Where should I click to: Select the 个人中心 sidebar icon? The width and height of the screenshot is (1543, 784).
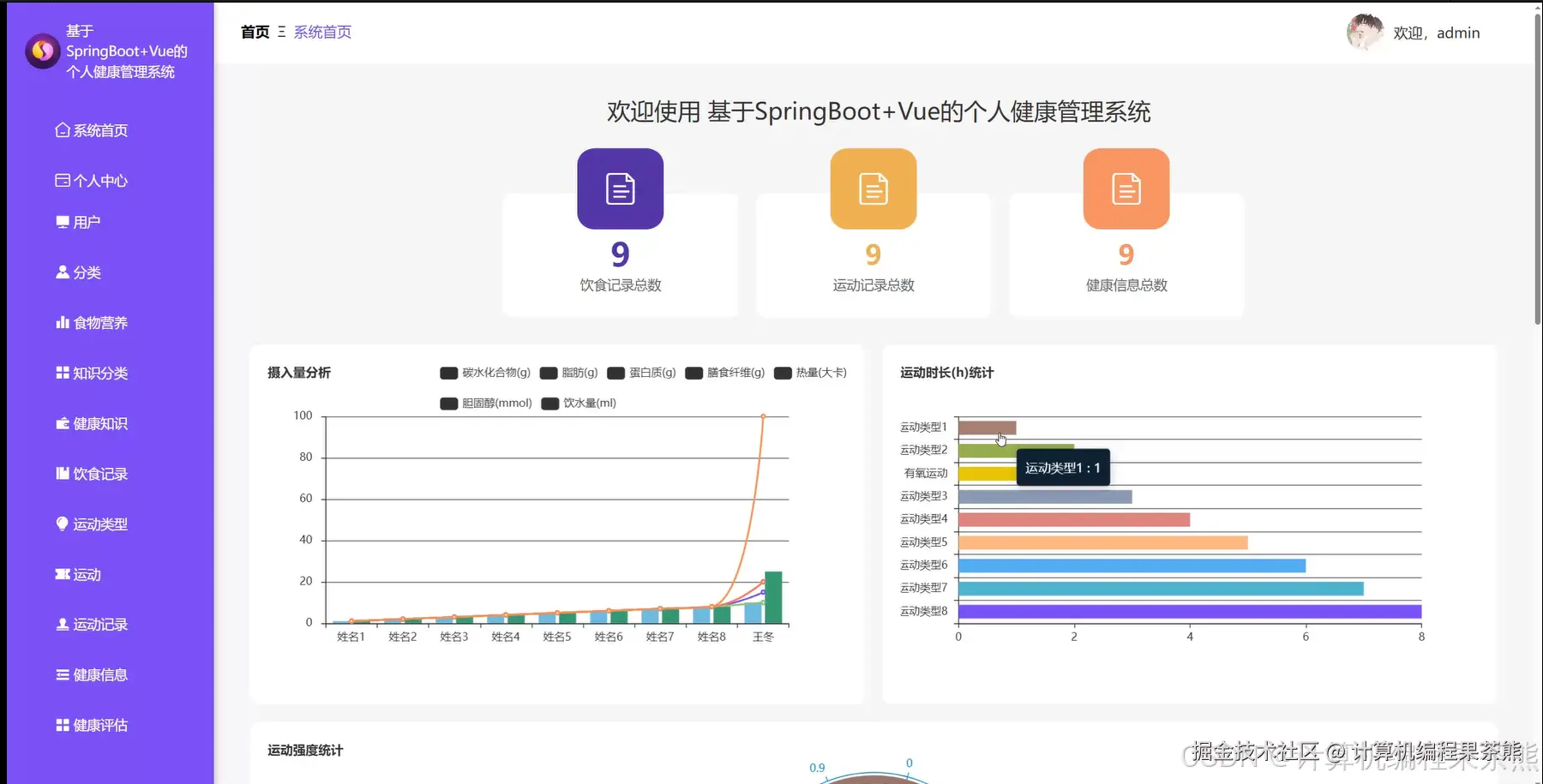pos(62,180)
